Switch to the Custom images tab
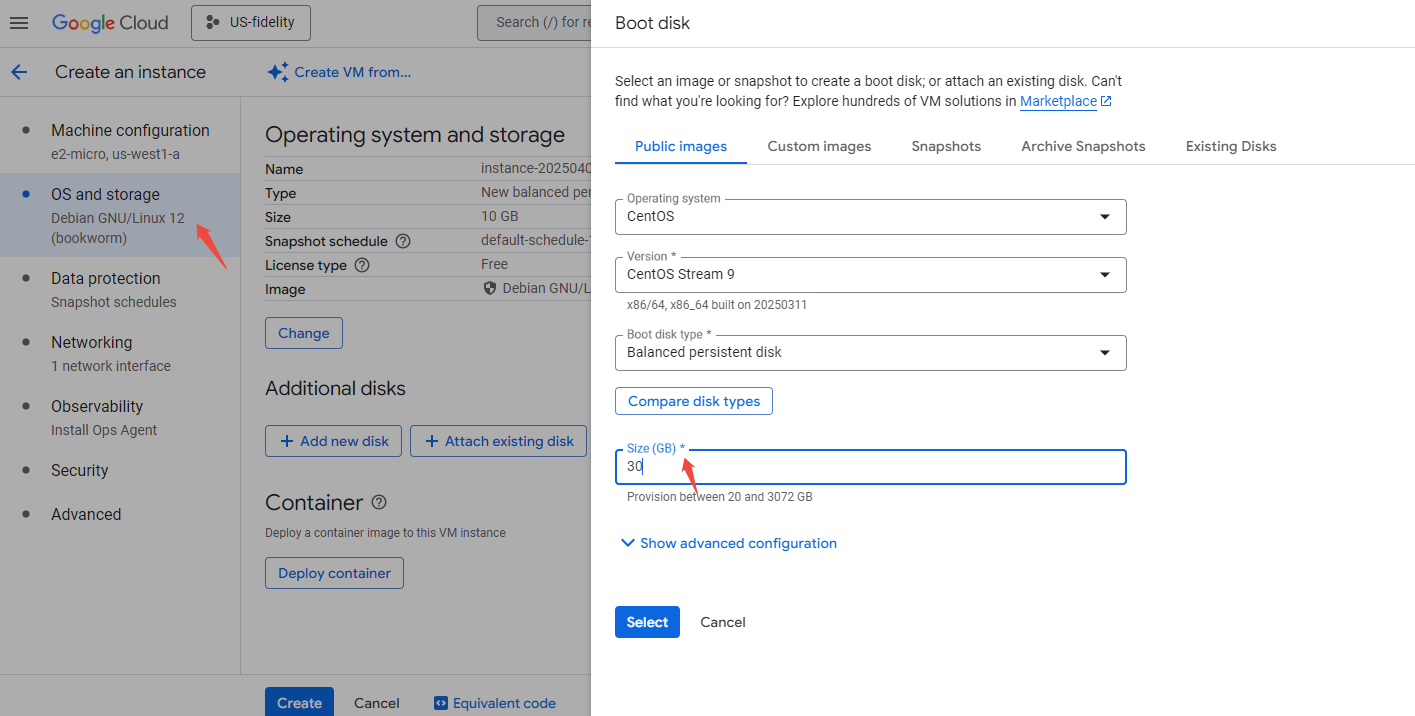1415x716 pixels. click(x=819, y=146)
